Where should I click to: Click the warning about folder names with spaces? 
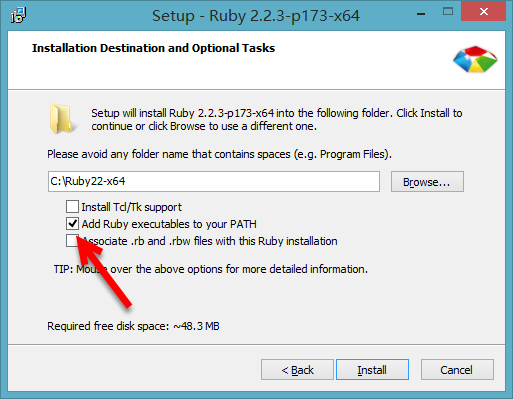coord(219,154)
